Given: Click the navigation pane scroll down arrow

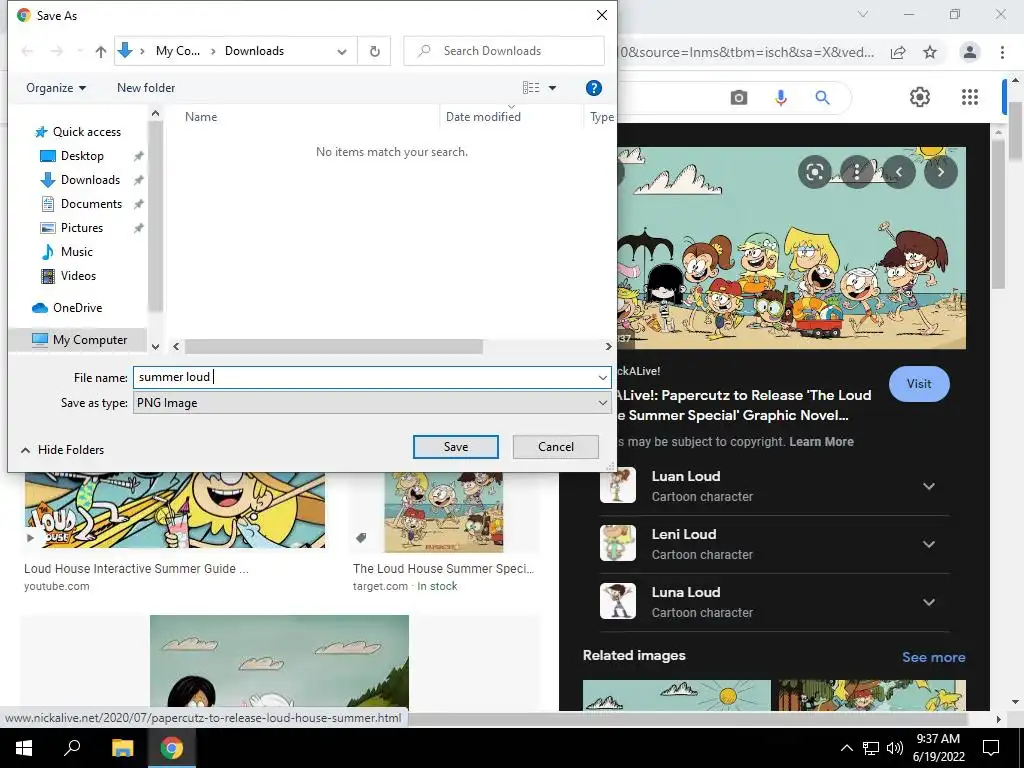Looking at the screenshot, I should (155, 346).
